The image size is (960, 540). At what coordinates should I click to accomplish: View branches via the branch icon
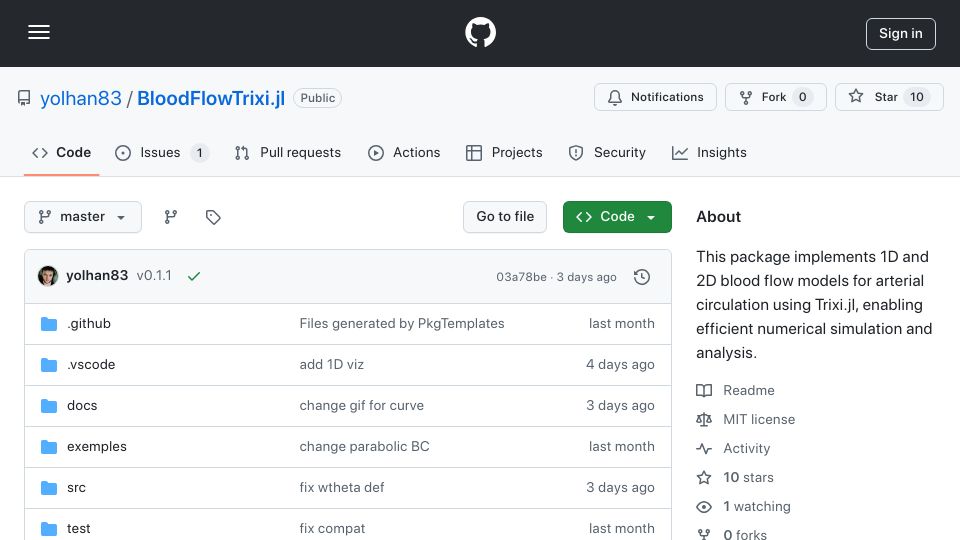pyautogui.click(x=171, y=217)
